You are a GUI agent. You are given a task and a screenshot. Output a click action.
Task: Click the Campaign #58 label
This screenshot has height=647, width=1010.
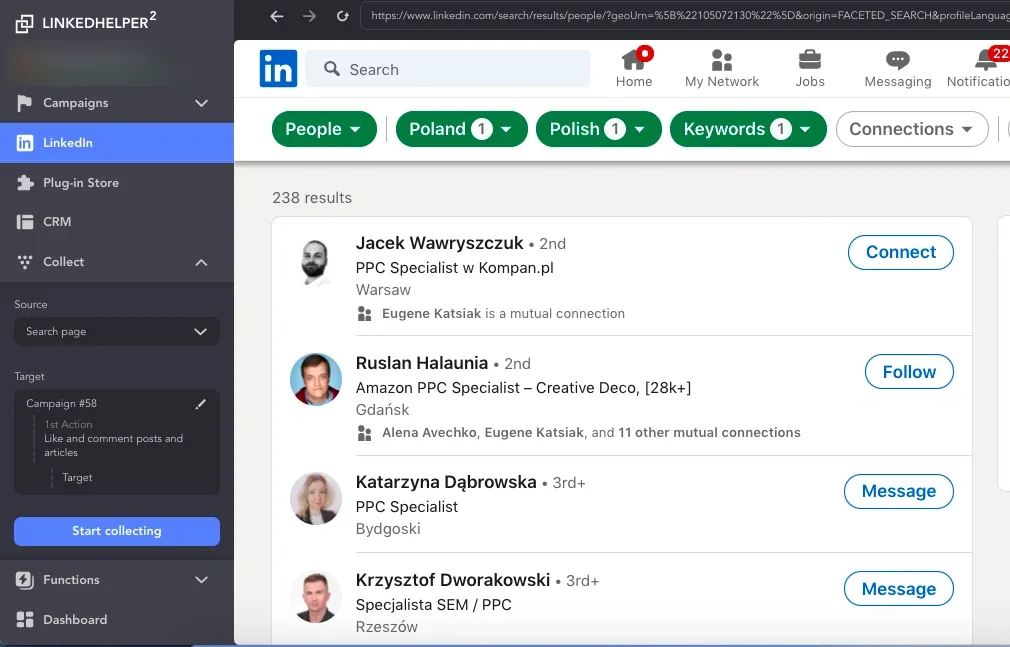61,404
